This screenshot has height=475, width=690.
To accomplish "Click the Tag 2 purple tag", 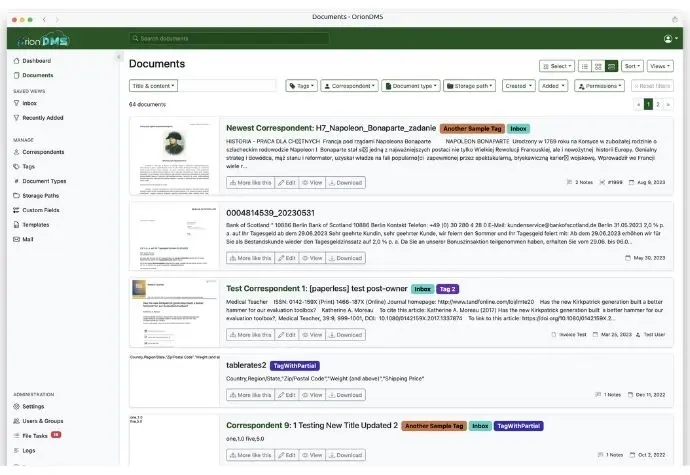I will 448,289.
